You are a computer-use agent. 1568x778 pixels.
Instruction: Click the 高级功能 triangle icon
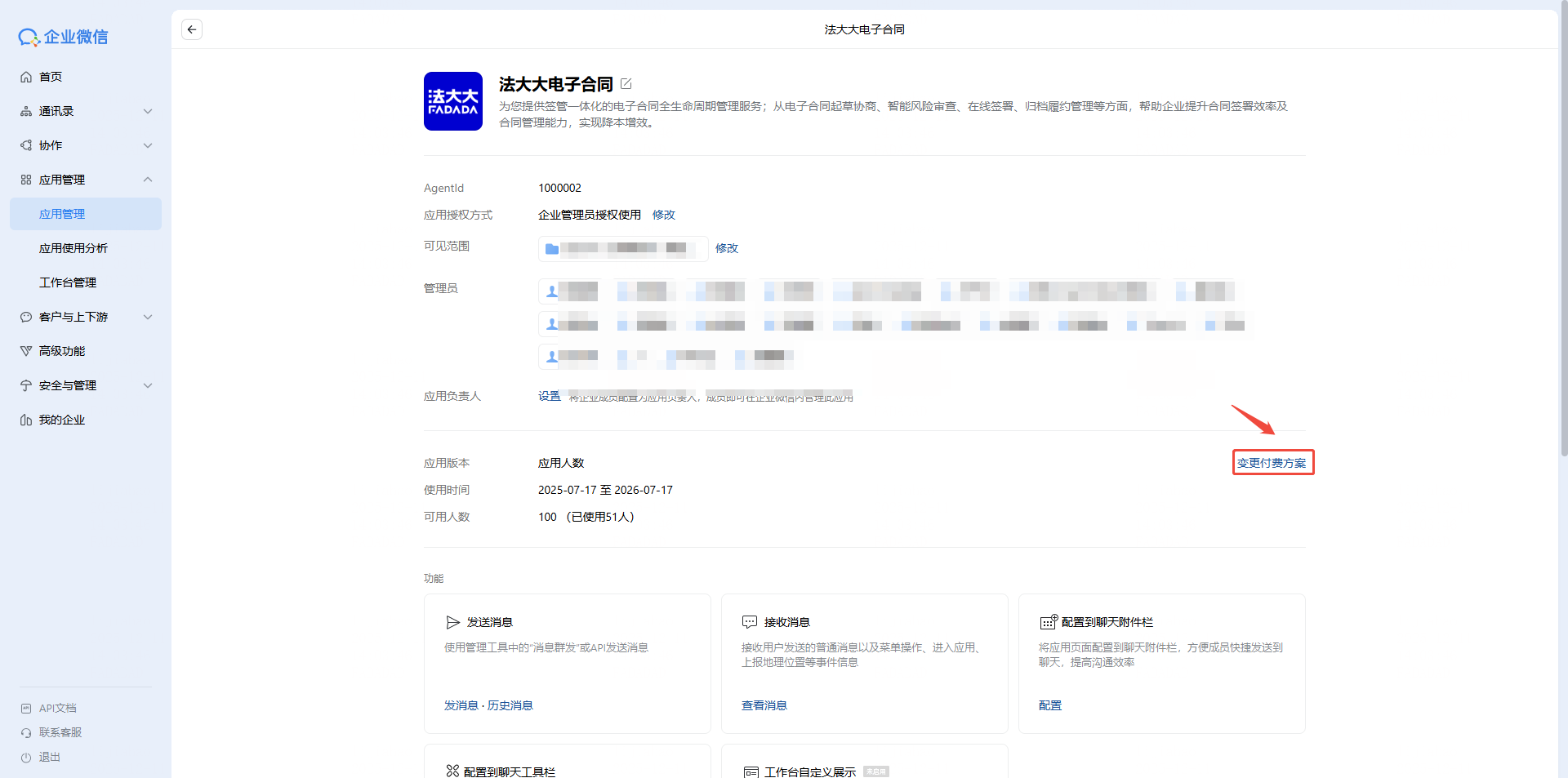tap(26, 351)
